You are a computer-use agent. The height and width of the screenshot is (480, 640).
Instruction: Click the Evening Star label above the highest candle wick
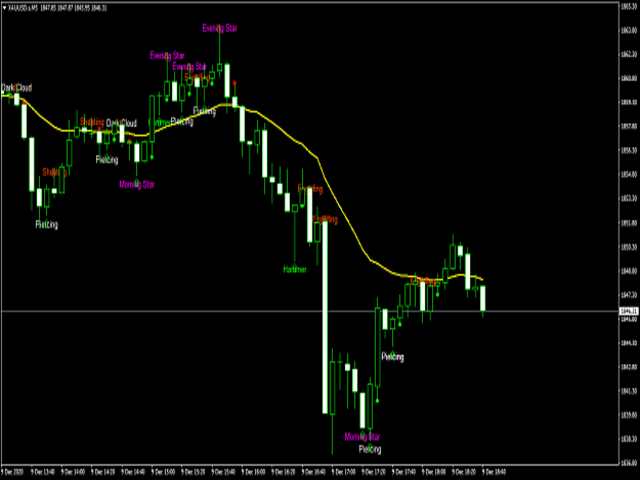[x=220, y=28]
